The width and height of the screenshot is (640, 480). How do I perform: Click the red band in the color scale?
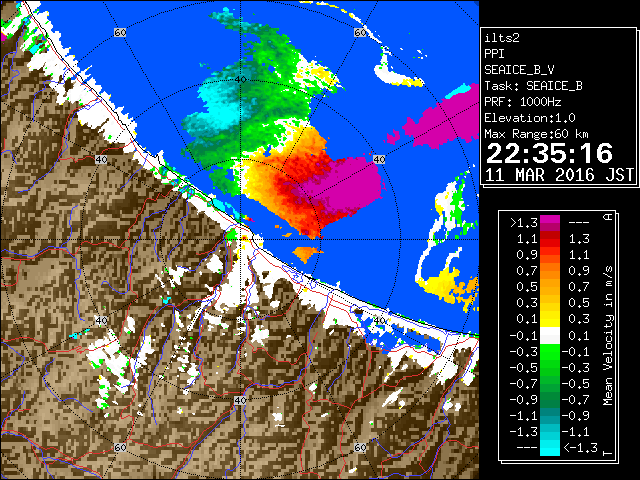click(550, 243)
